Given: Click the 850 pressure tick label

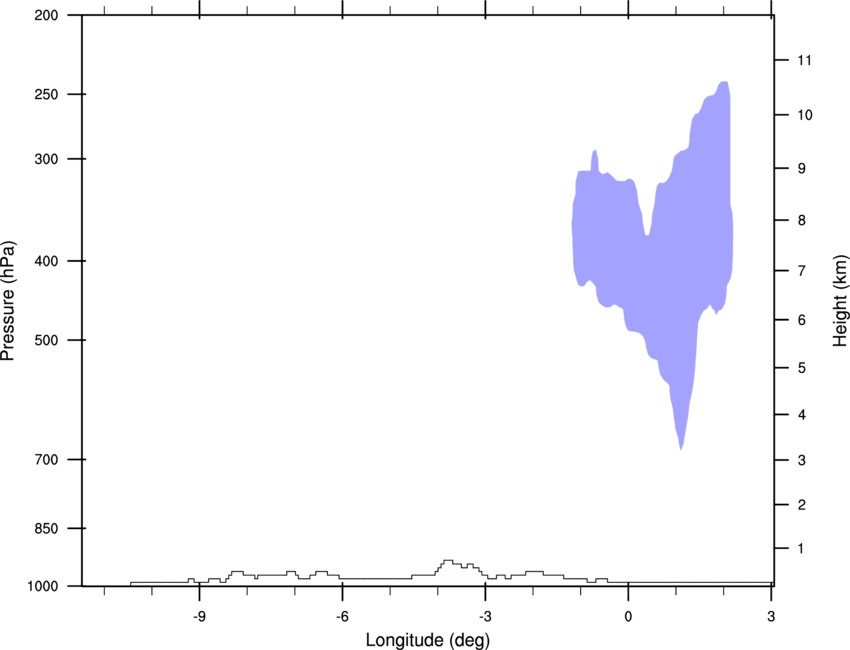Looking at the screenshot, I should coord(46,528).
